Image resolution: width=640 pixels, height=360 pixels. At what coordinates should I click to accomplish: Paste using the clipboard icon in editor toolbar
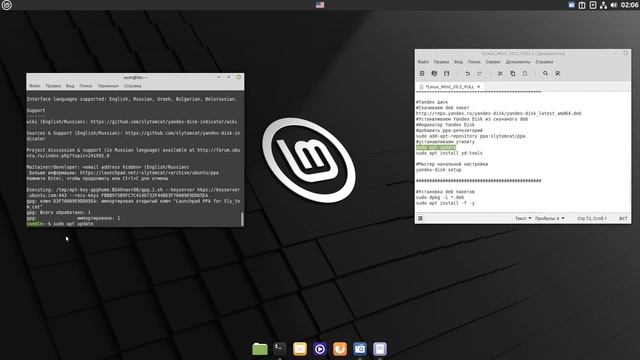pos(525,73)
